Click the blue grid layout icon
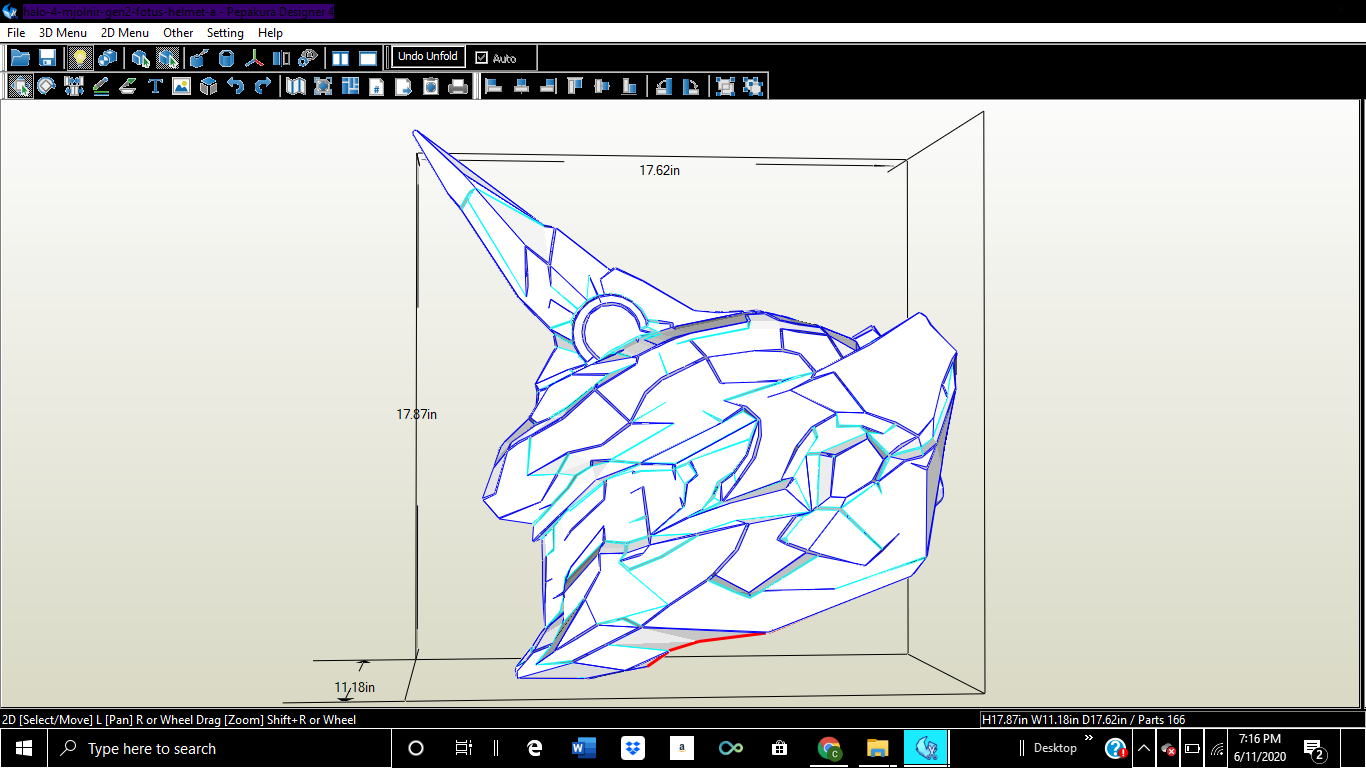This screenshot has height=768, width=1366. pos(350,86)
